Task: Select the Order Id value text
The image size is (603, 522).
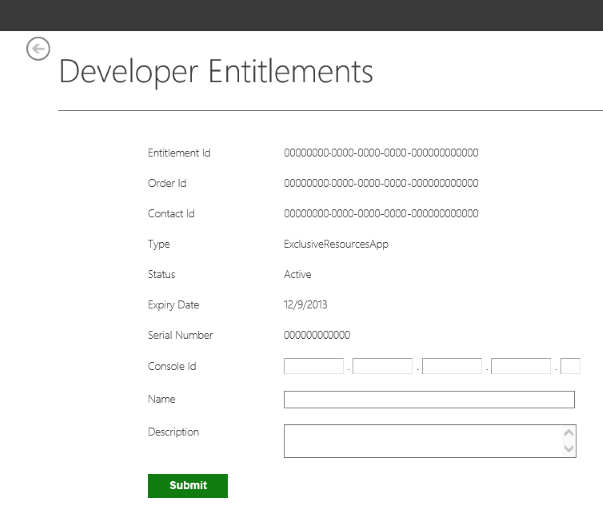Action: point(381,183)
